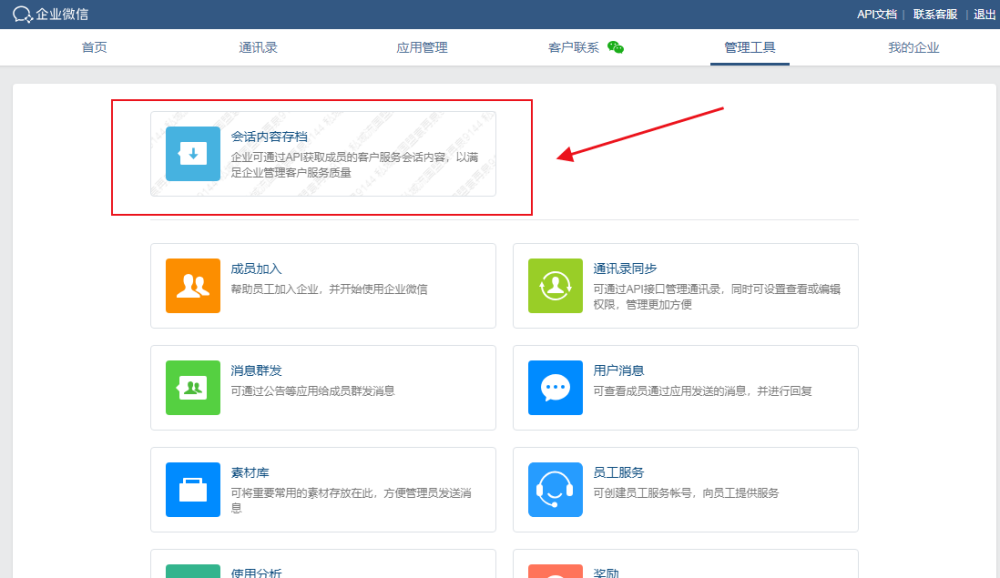Click the text 帮助员工加入企业，并开始使用企业微信
Image resolution: width=1000 pixels, height=578 pixels.
329,289
